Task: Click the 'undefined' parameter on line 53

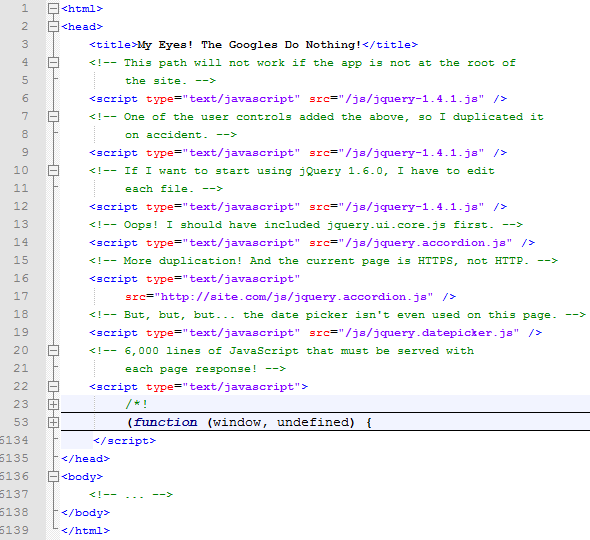Action: (312, 423)
